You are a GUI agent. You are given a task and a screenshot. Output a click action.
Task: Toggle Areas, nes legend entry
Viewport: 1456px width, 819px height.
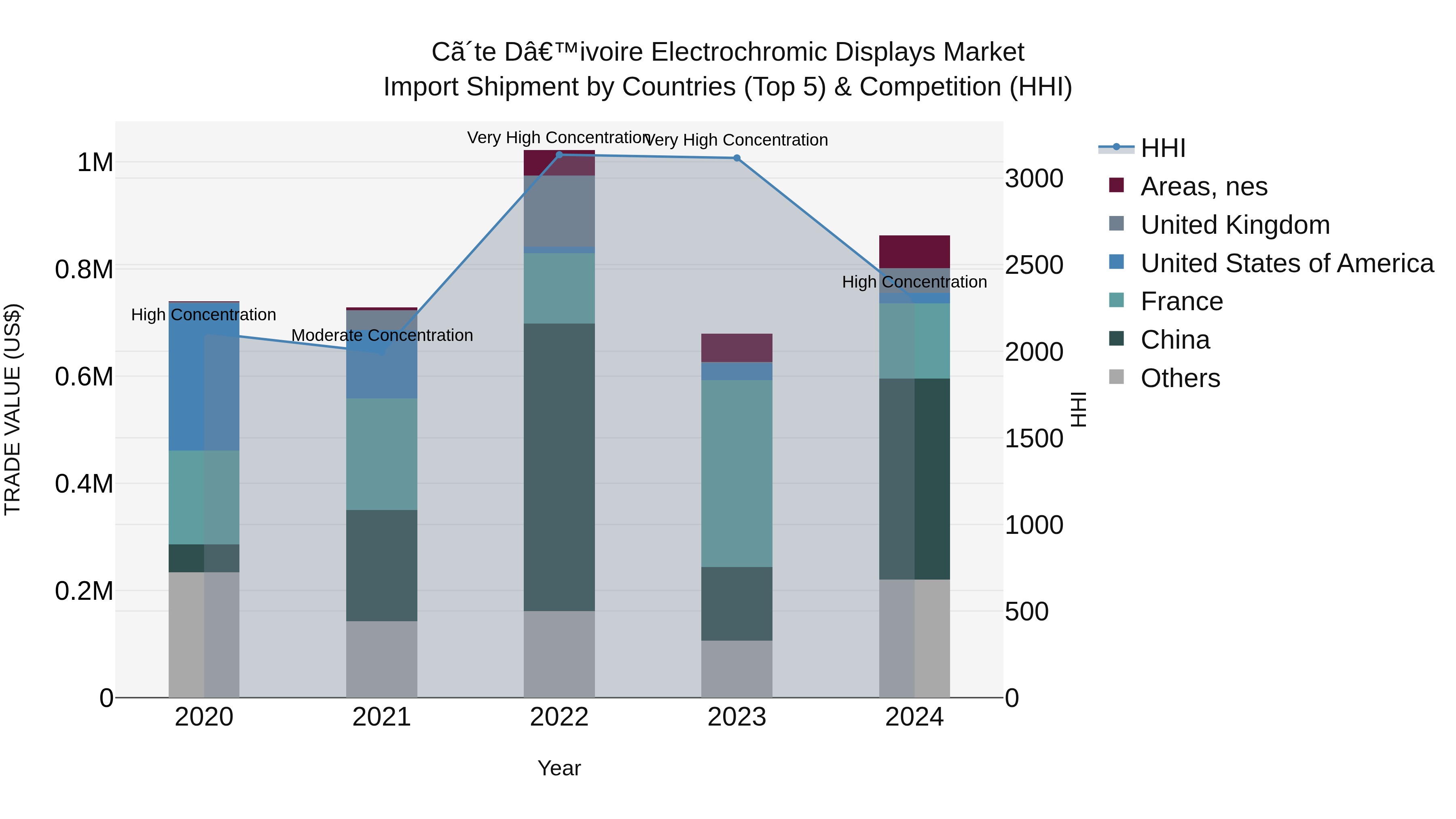(1188, 186)
